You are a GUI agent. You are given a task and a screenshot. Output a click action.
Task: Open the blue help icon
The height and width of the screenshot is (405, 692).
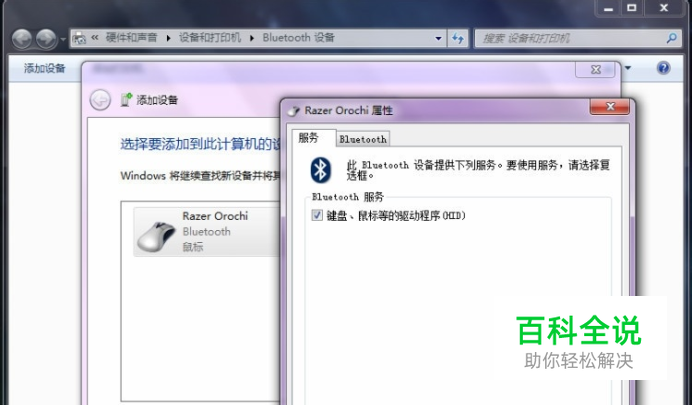pos(663,68)
